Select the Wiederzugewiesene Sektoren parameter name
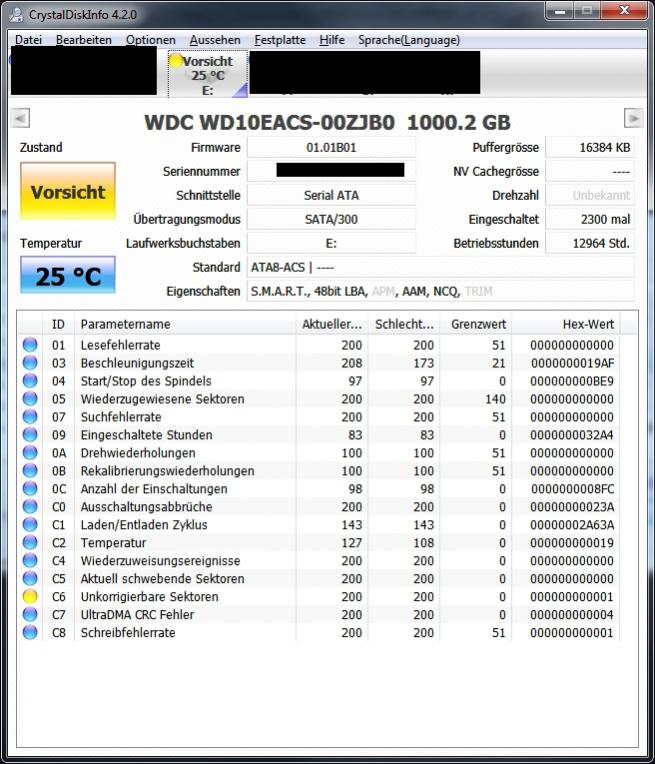The height and width of the screenshot is (764, 655). [162, 399]
